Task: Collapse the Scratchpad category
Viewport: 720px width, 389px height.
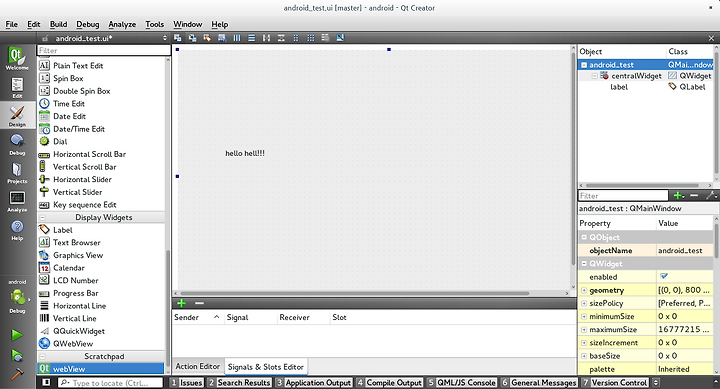Action: click(42, 356)
